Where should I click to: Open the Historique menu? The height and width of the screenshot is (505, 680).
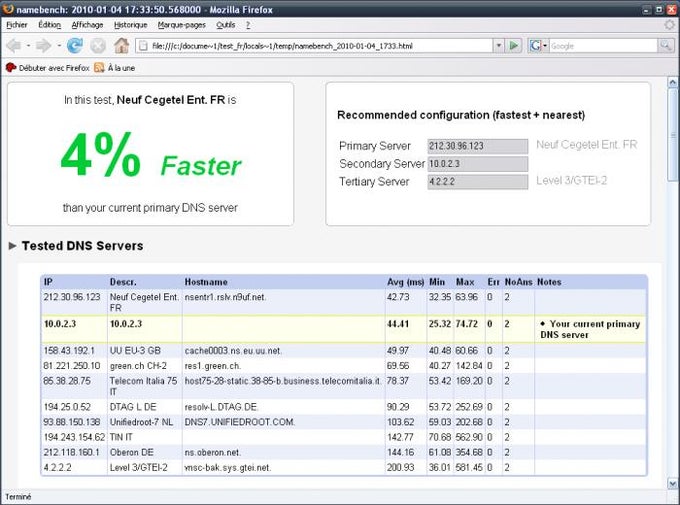point(131,25)
